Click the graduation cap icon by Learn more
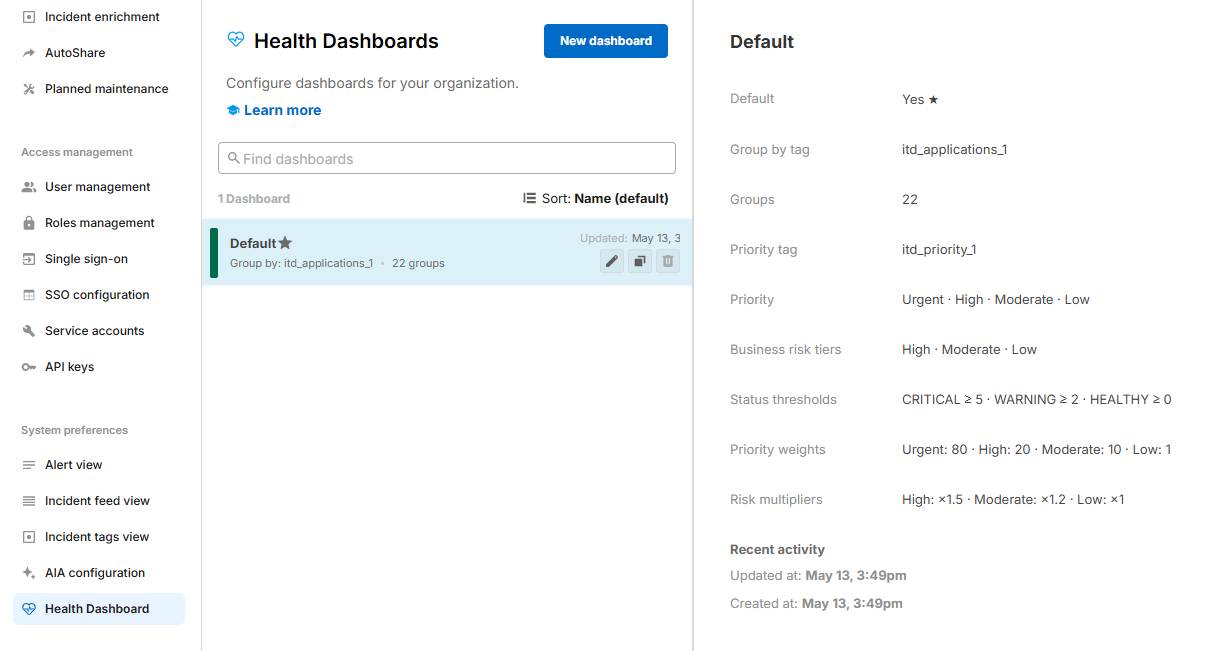 click(233, 110)
